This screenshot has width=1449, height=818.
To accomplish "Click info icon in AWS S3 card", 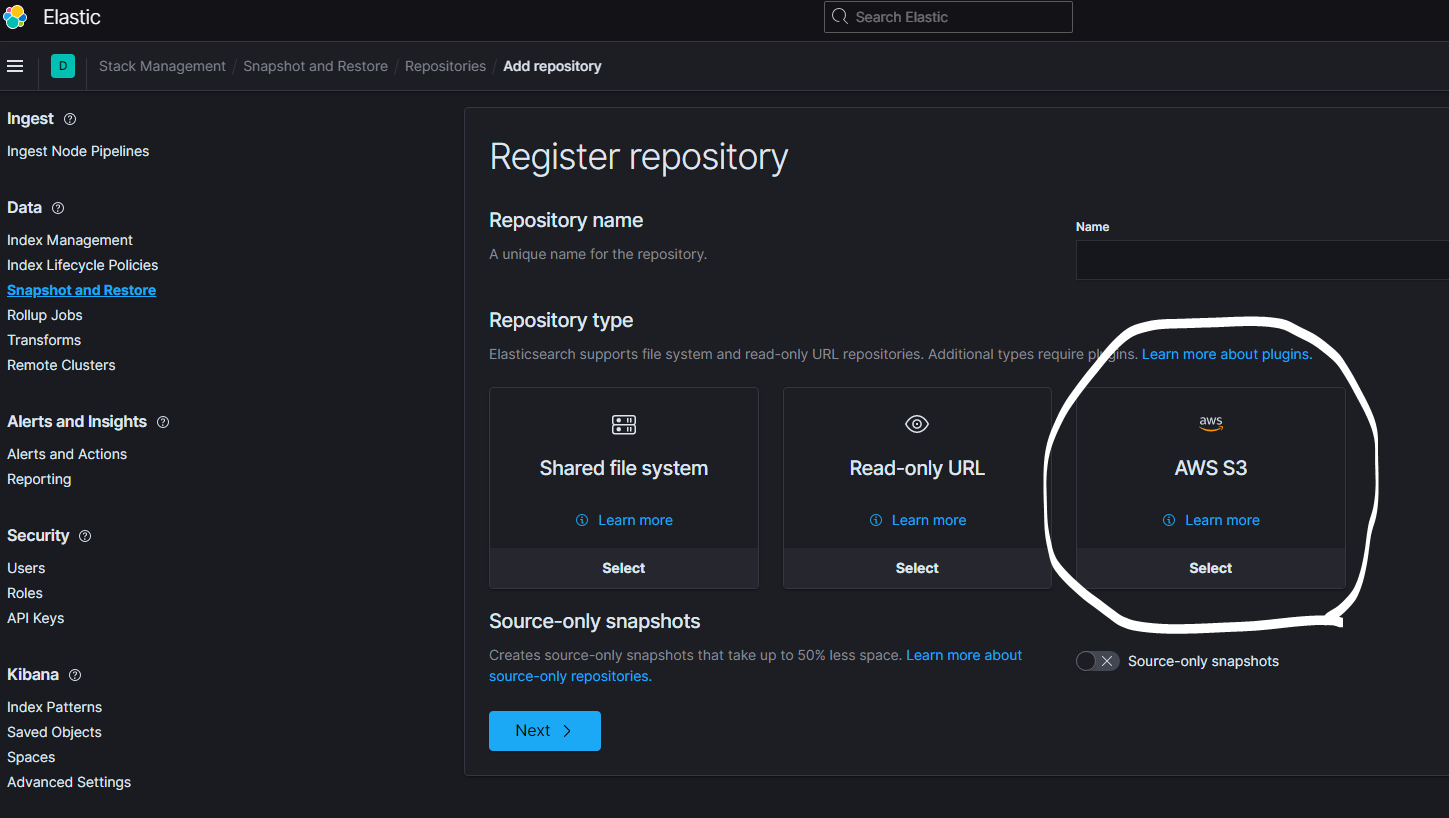I will point(1169,520).
